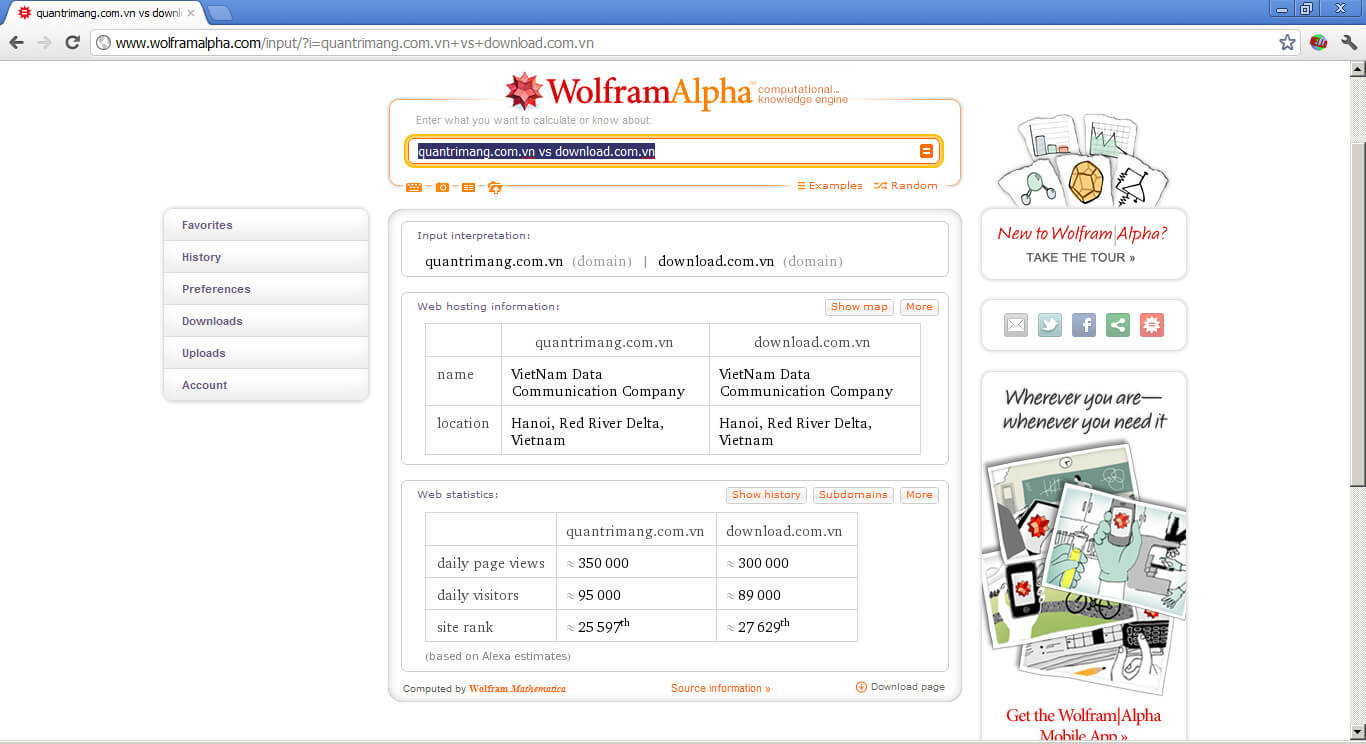Share on Twitter using the bird icon
Viewport: 1366px width, 744px height.
tap(1050, 325)
